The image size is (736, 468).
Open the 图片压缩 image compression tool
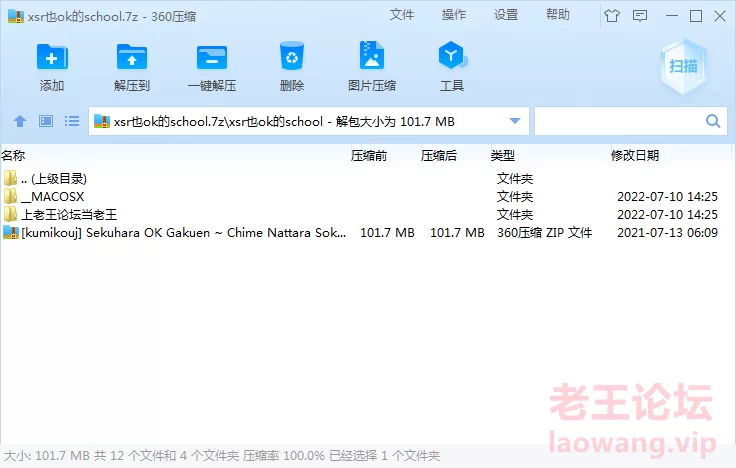coord(372,56)
